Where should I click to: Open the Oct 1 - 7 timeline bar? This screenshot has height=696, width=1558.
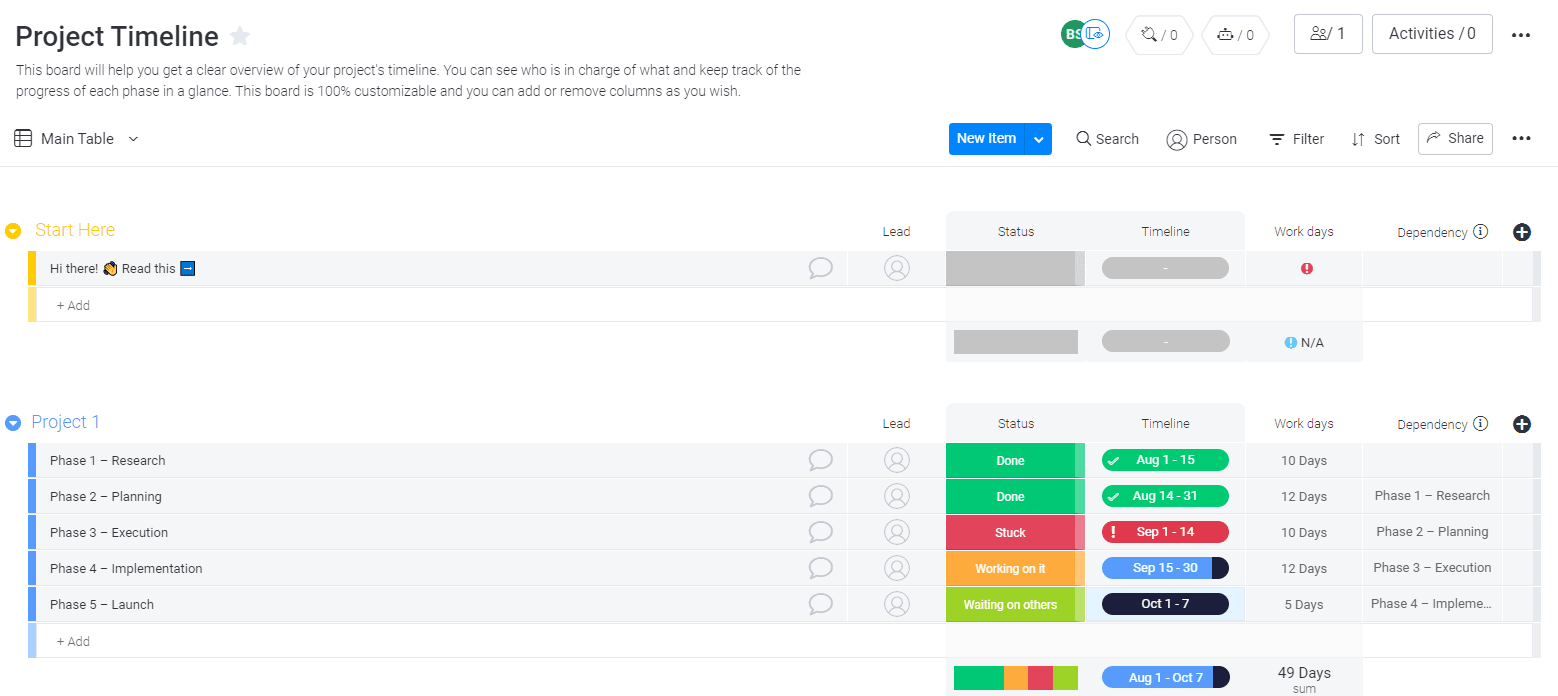click(1165, 604)
